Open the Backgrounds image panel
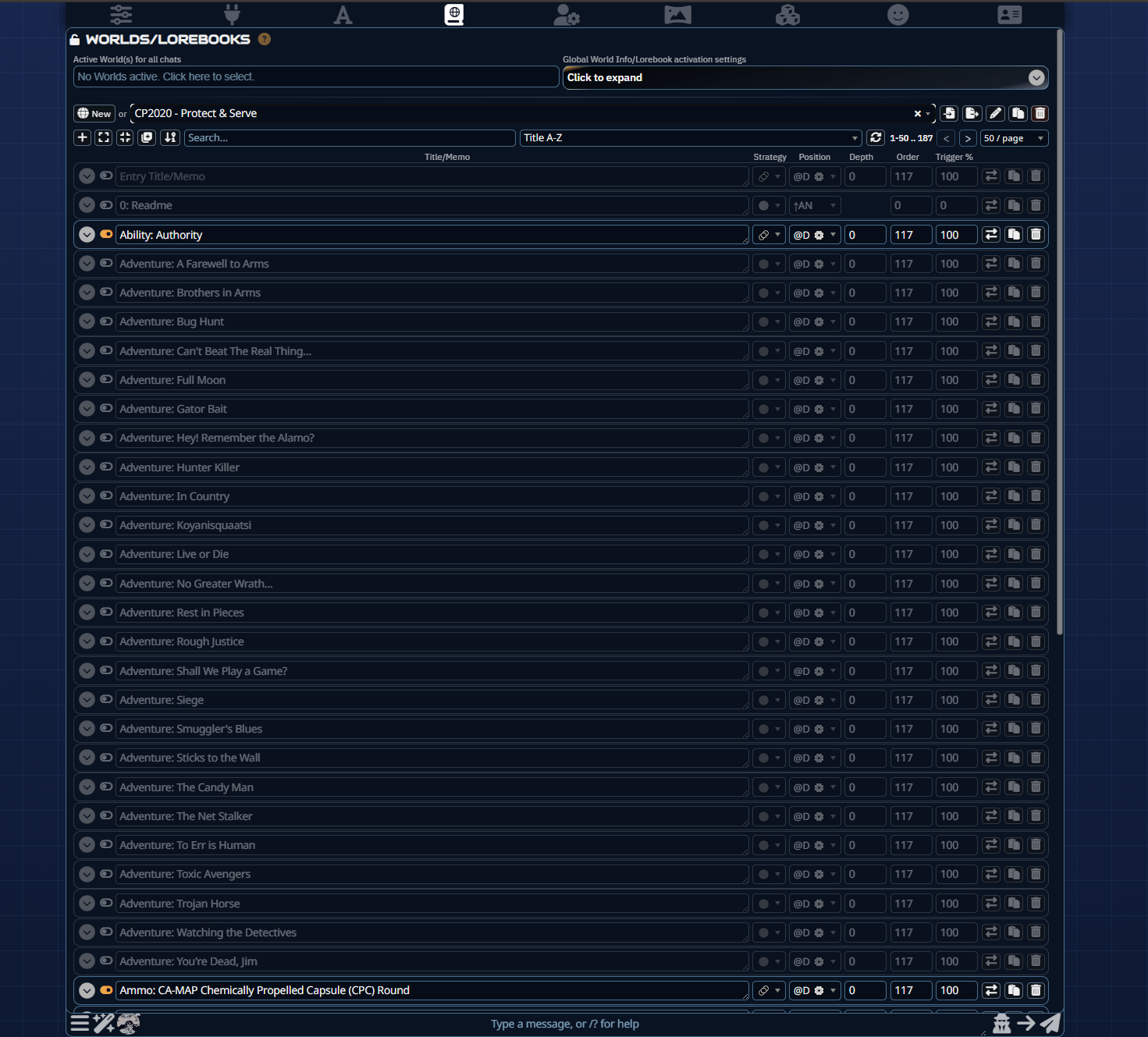The width and height of the screenshot is (1148, 1037). coord(677,15)
